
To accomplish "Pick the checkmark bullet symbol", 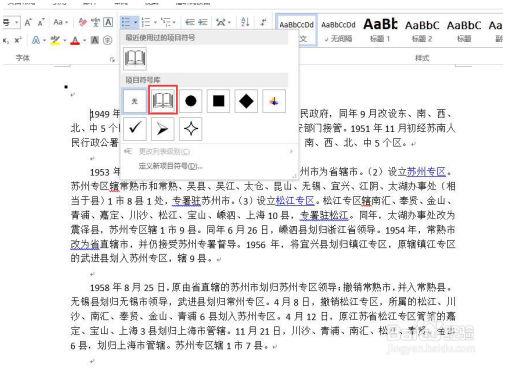I will 135,128.
